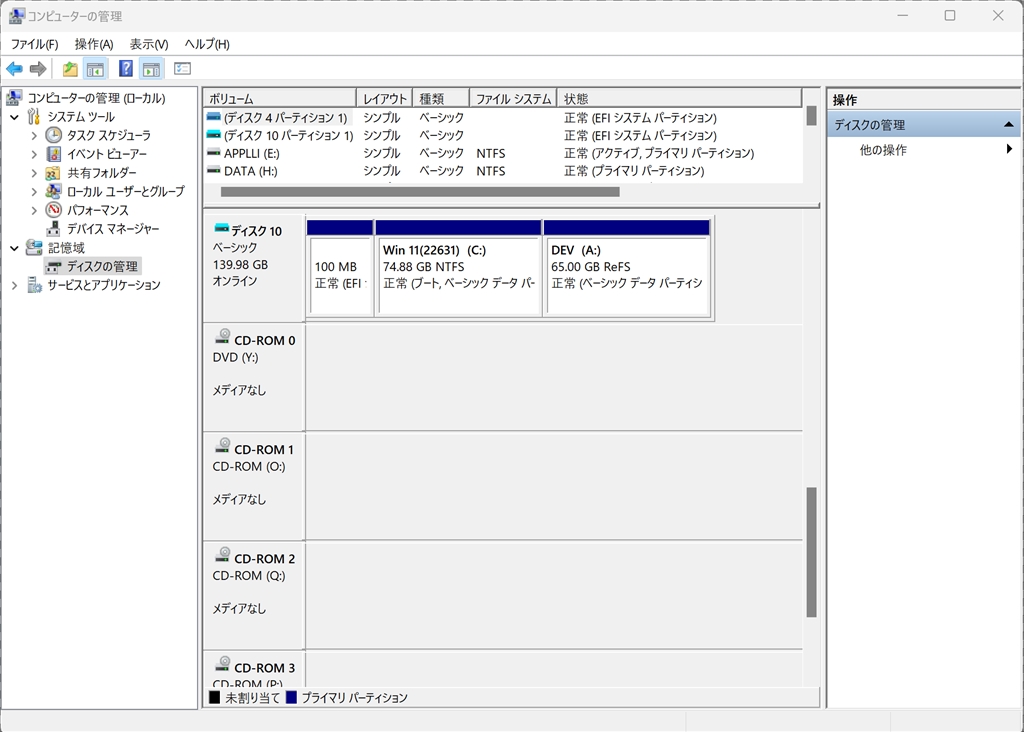Open the 操作(A) menu
This screenshot has width=1024, height=732.
(x=94, y=44)
